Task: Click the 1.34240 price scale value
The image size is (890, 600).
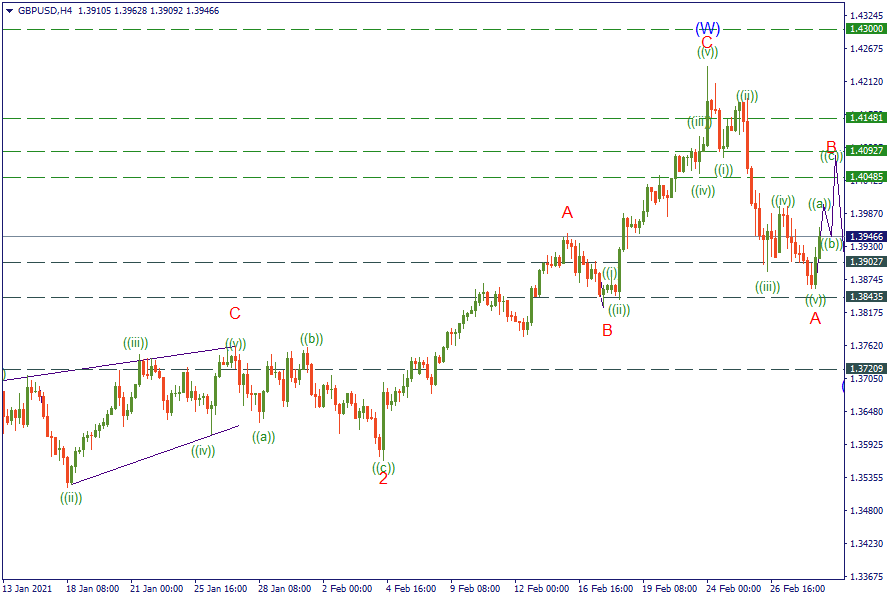Action: click(865, 544)
